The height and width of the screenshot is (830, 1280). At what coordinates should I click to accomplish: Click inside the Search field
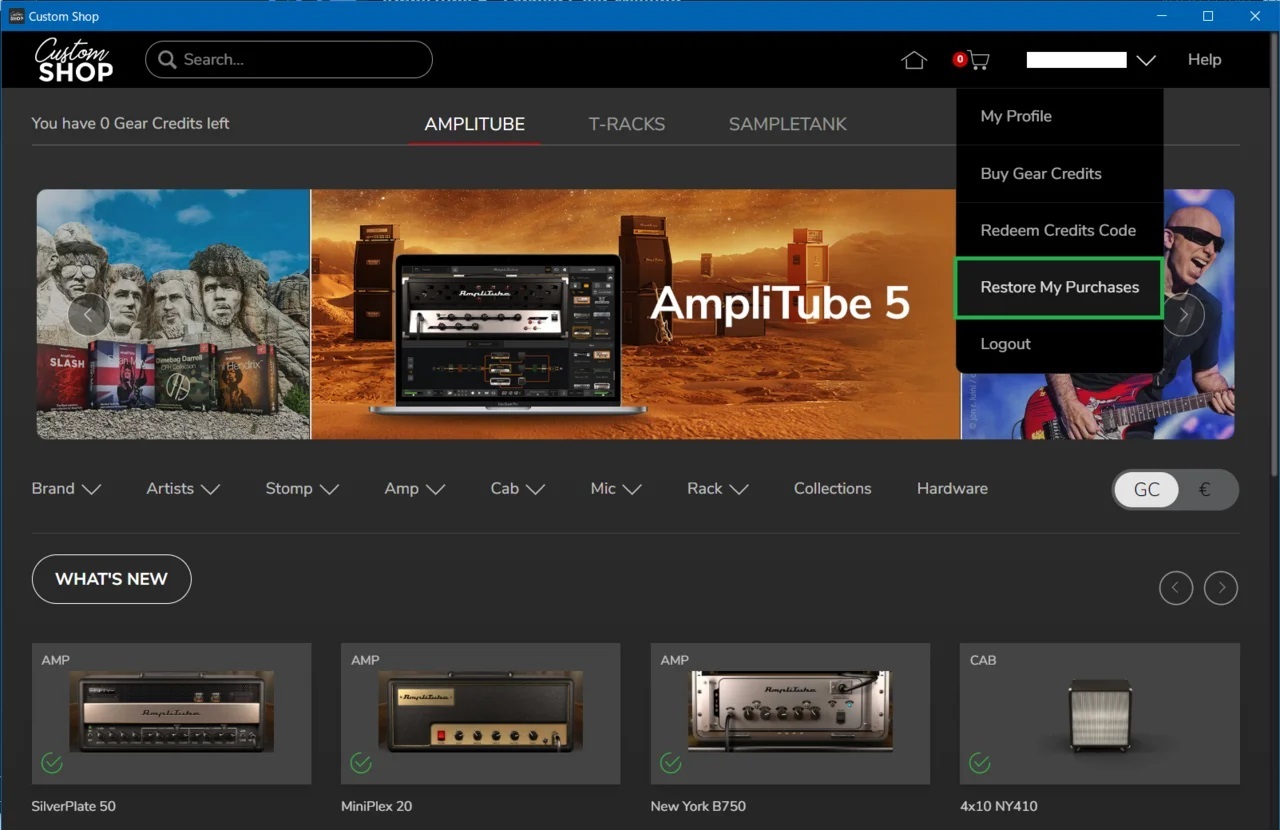point(289,60)
